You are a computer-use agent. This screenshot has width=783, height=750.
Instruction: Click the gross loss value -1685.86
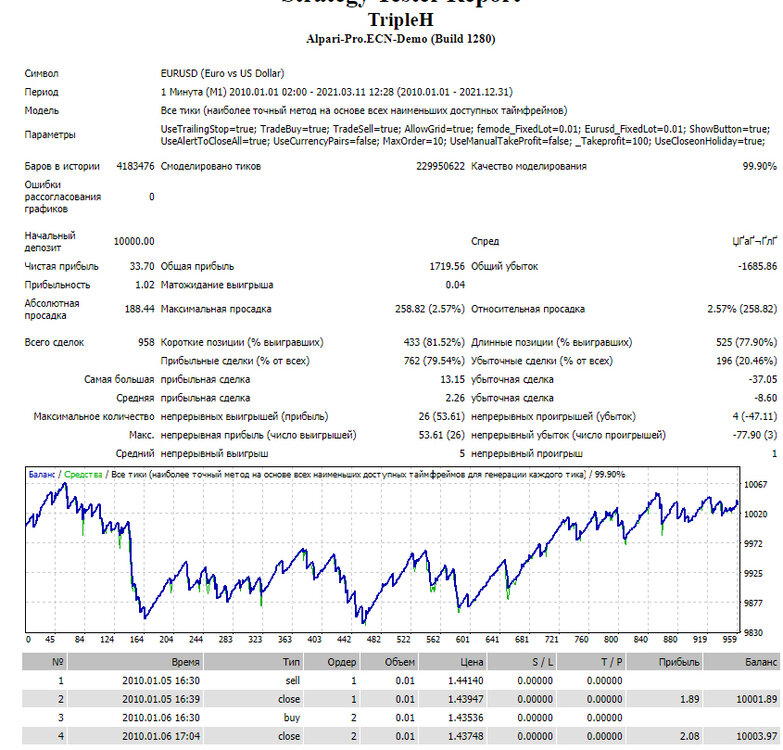click(x=758, y=266)
